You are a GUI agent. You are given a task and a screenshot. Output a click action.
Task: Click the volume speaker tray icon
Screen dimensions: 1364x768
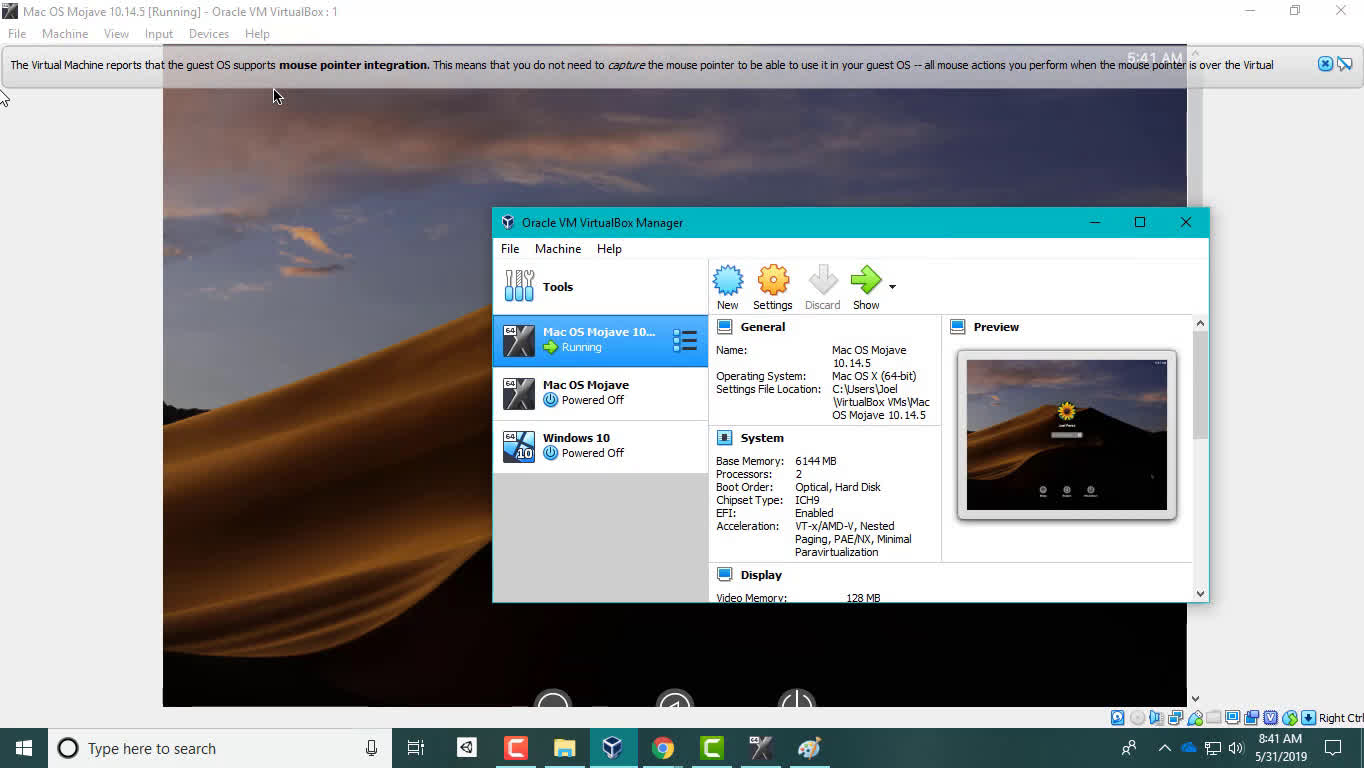click(x=1236, y=748)
